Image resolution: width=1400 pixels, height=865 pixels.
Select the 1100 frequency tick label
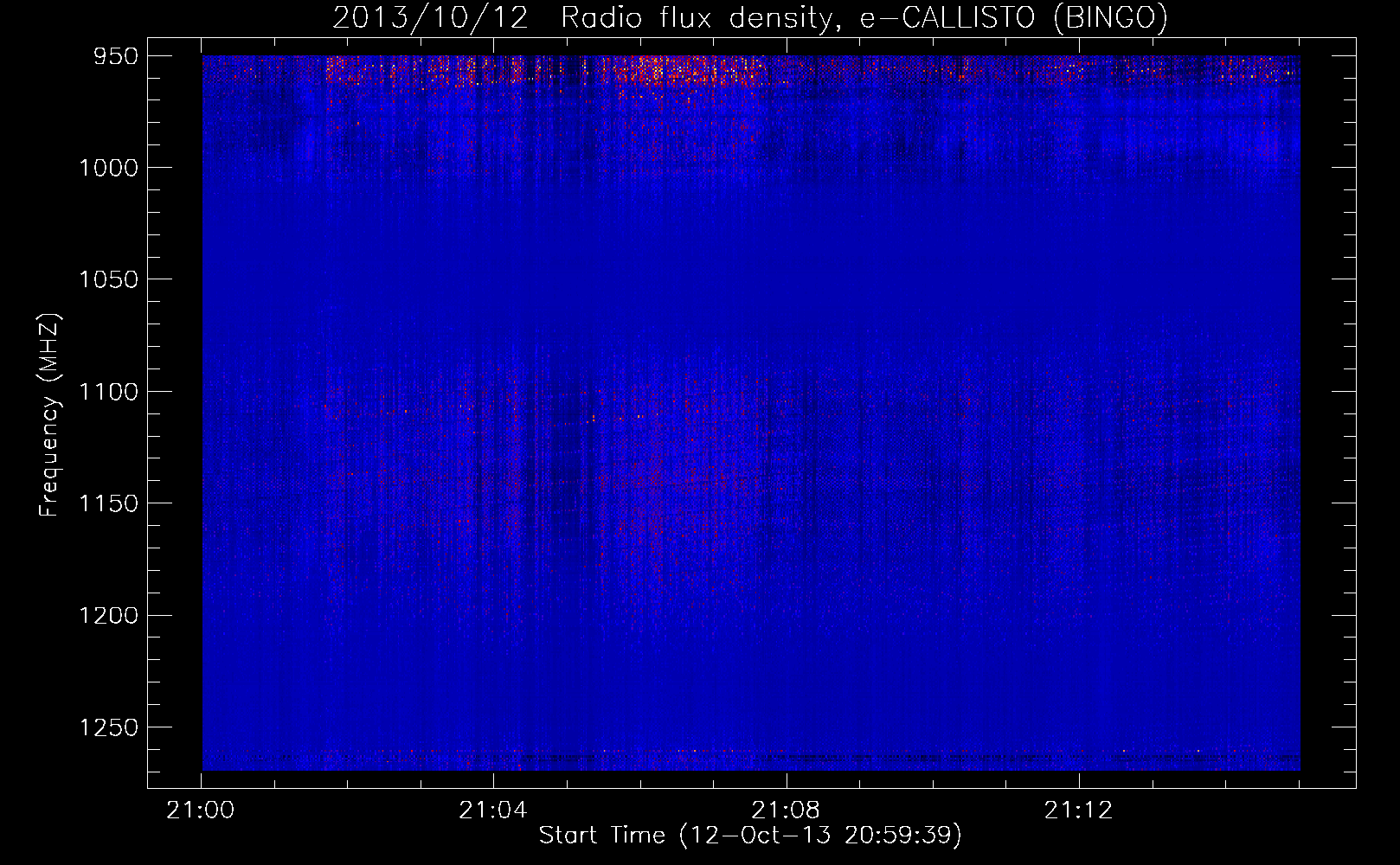[x=109, y=392]
